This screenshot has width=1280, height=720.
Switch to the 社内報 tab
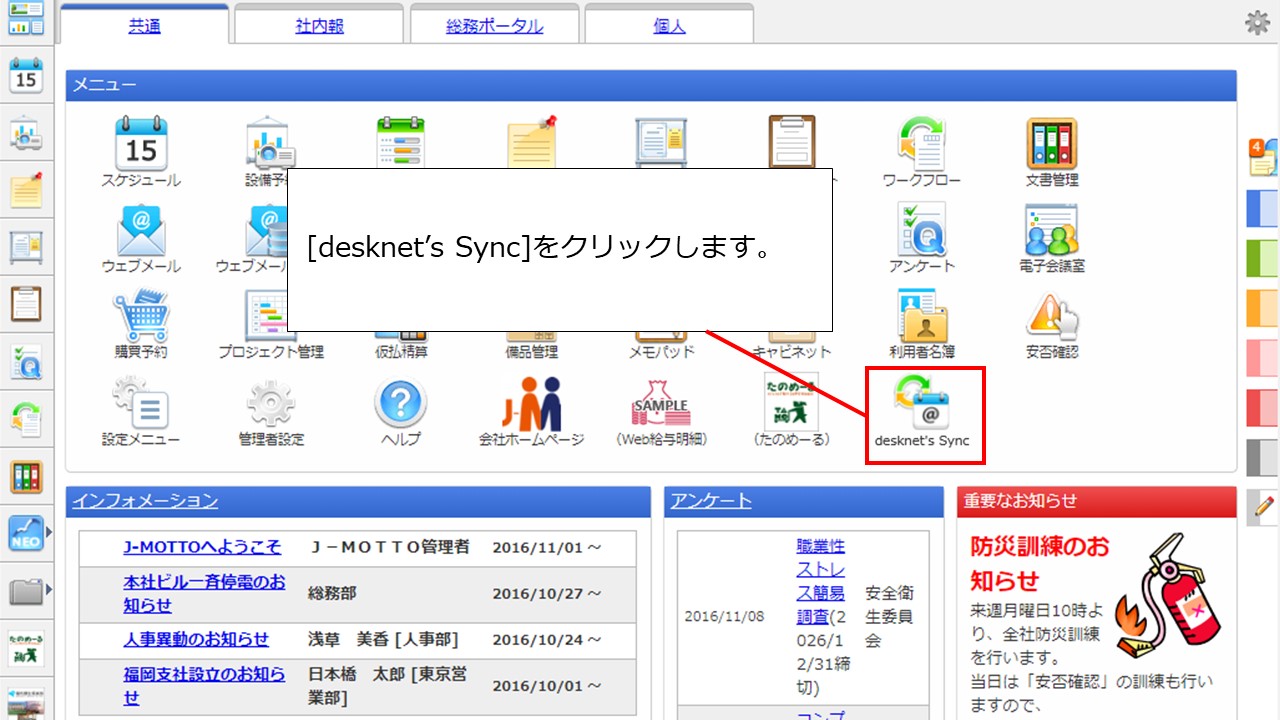(x=318, y=26)
